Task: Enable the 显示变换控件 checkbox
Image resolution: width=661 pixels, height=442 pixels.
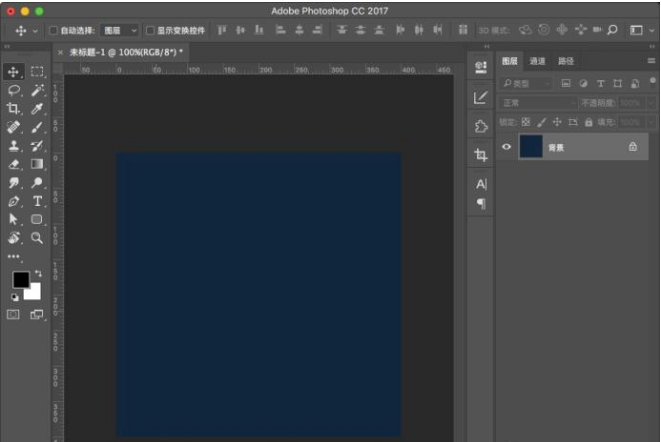Action: coord(149,31)
